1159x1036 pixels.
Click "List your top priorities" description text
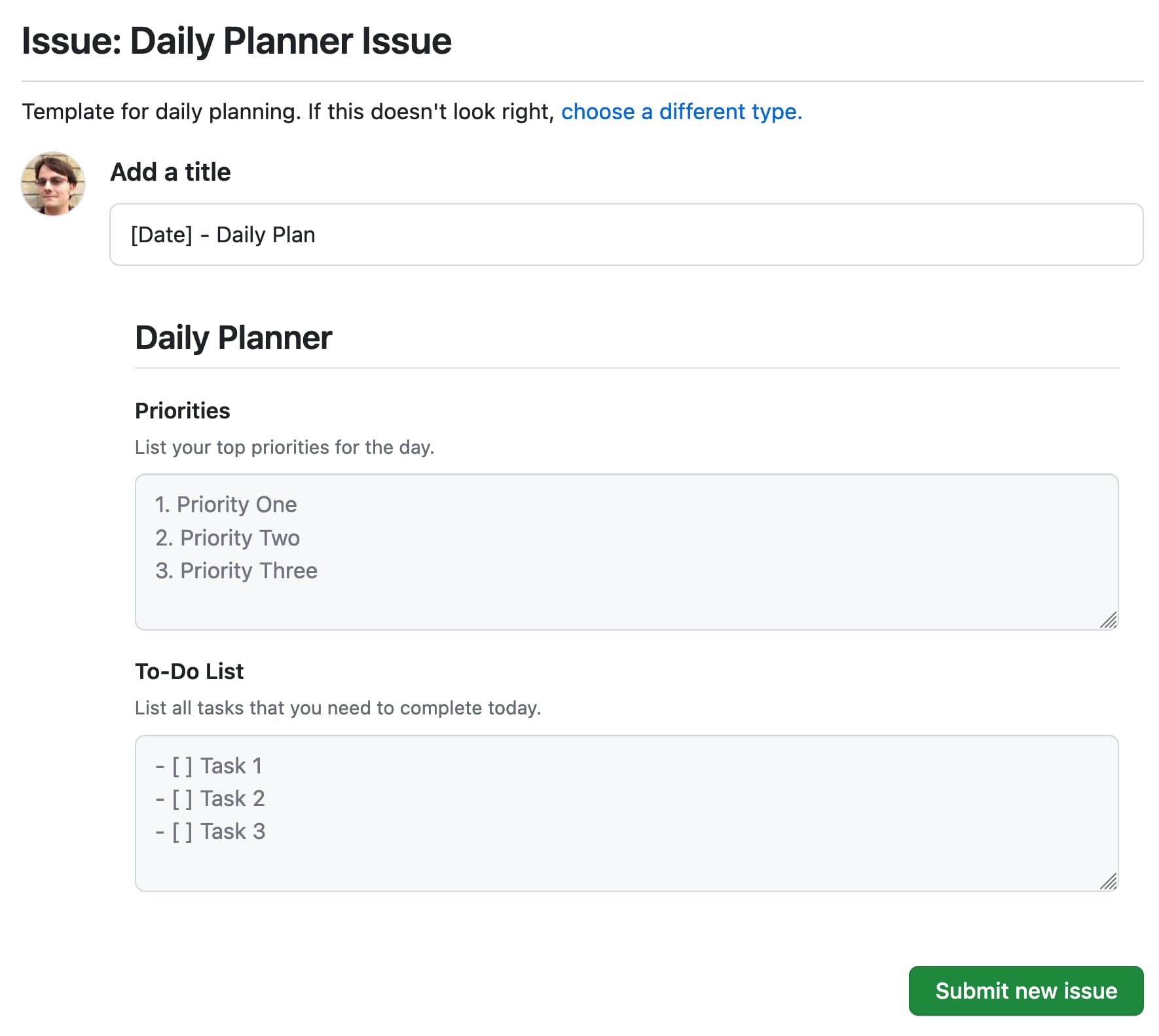[x=284, y=447]
